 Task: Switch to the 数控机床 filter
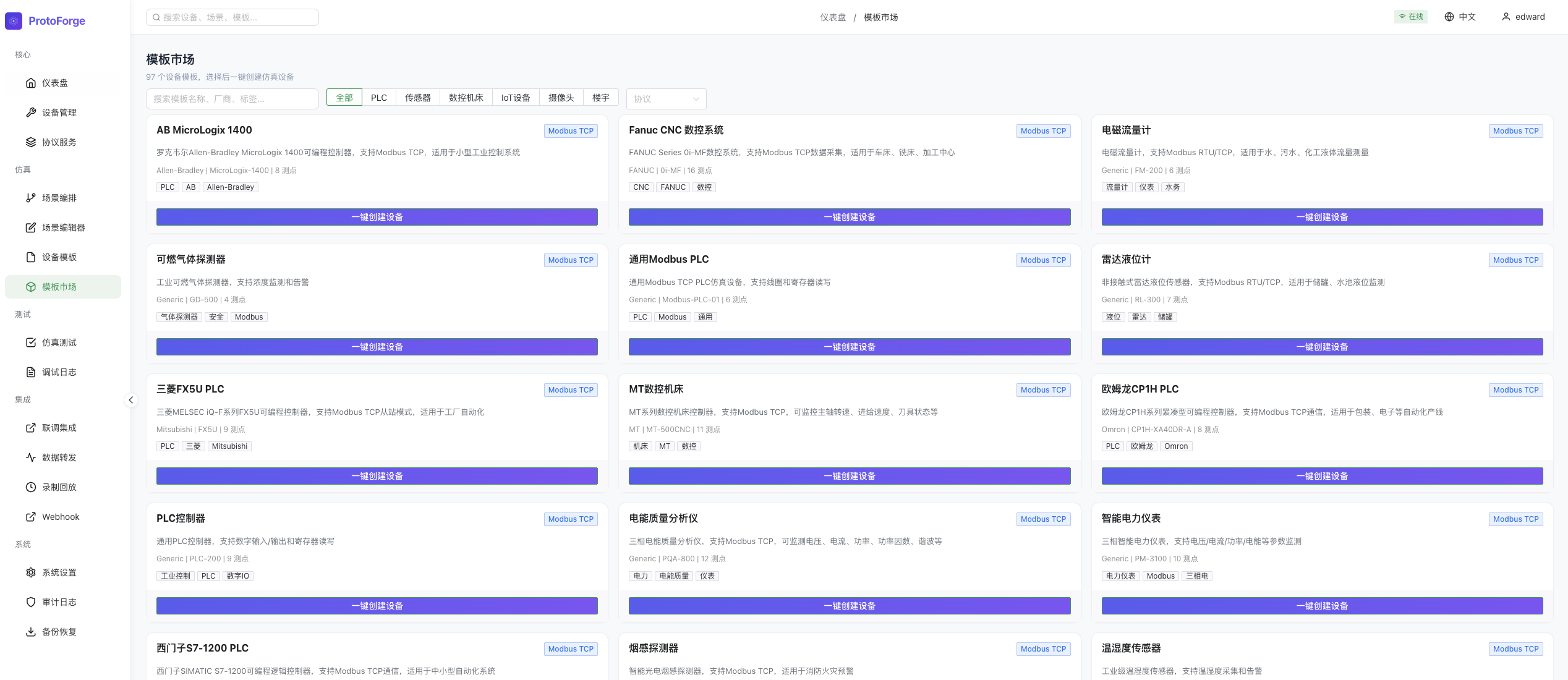pyautogui.click(x=466, y=98)
